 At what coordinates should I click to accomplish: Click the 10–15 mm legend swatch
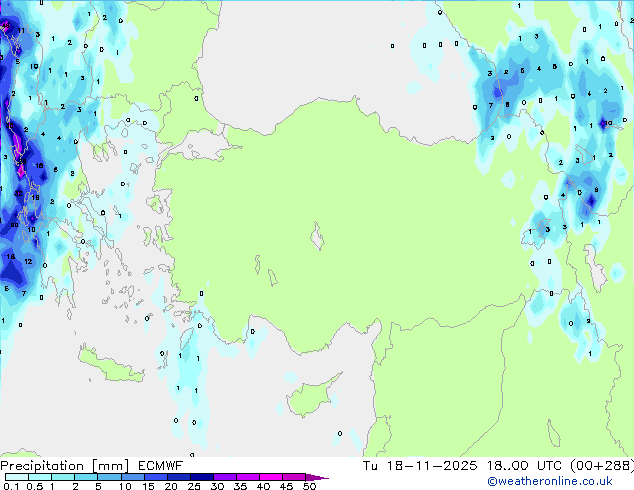point(132,477)
